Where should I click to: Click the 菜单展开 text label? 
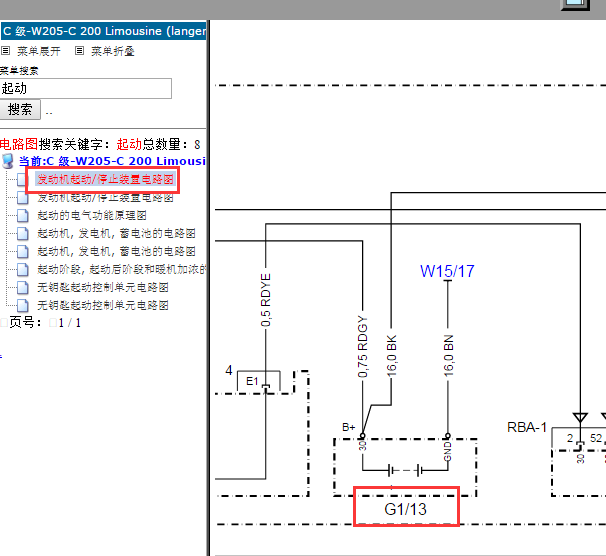click(x=39, y=51)
